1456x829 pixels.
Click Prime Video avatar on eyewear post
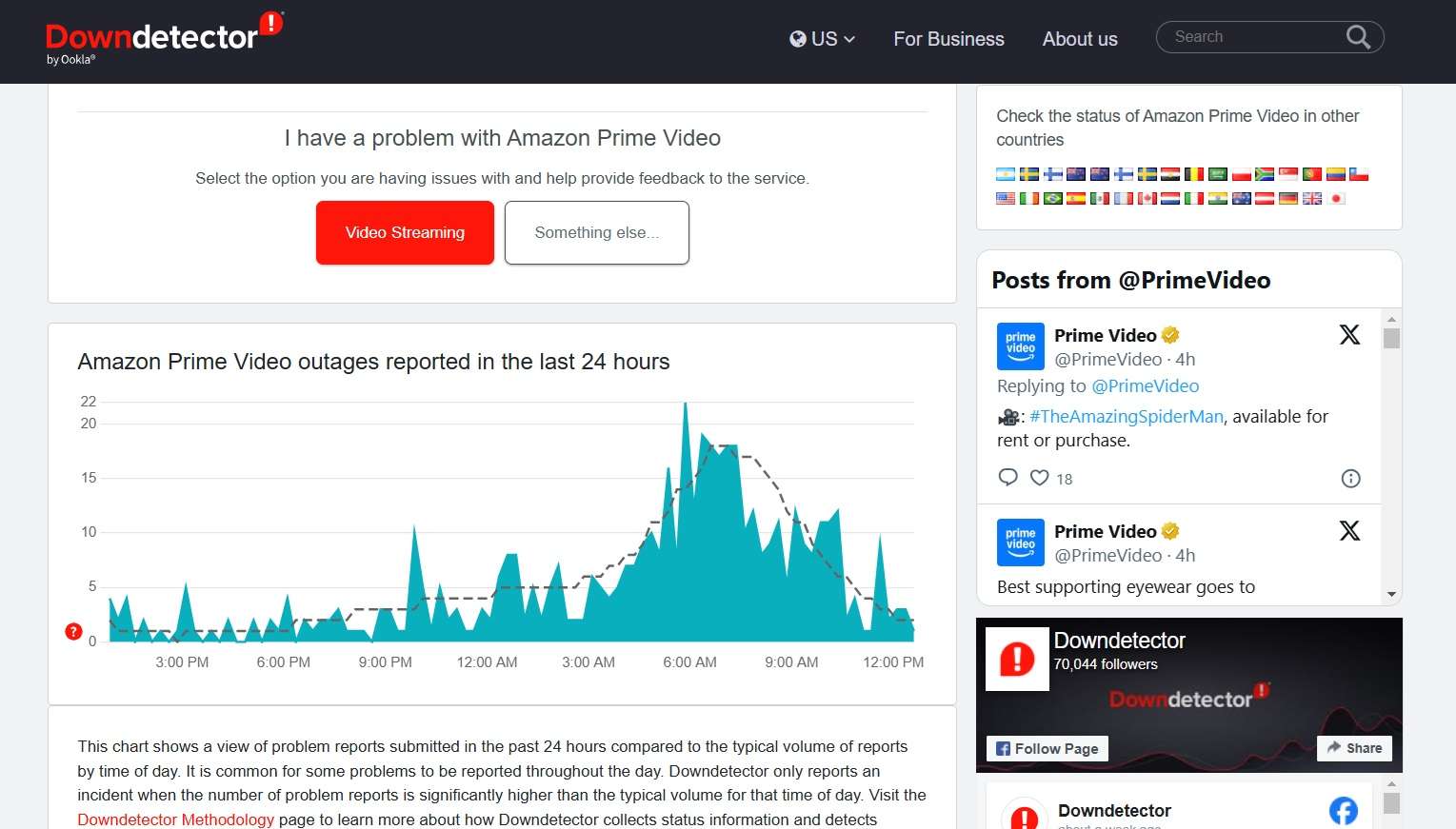pyautogui.click(x=1020, y=542)
